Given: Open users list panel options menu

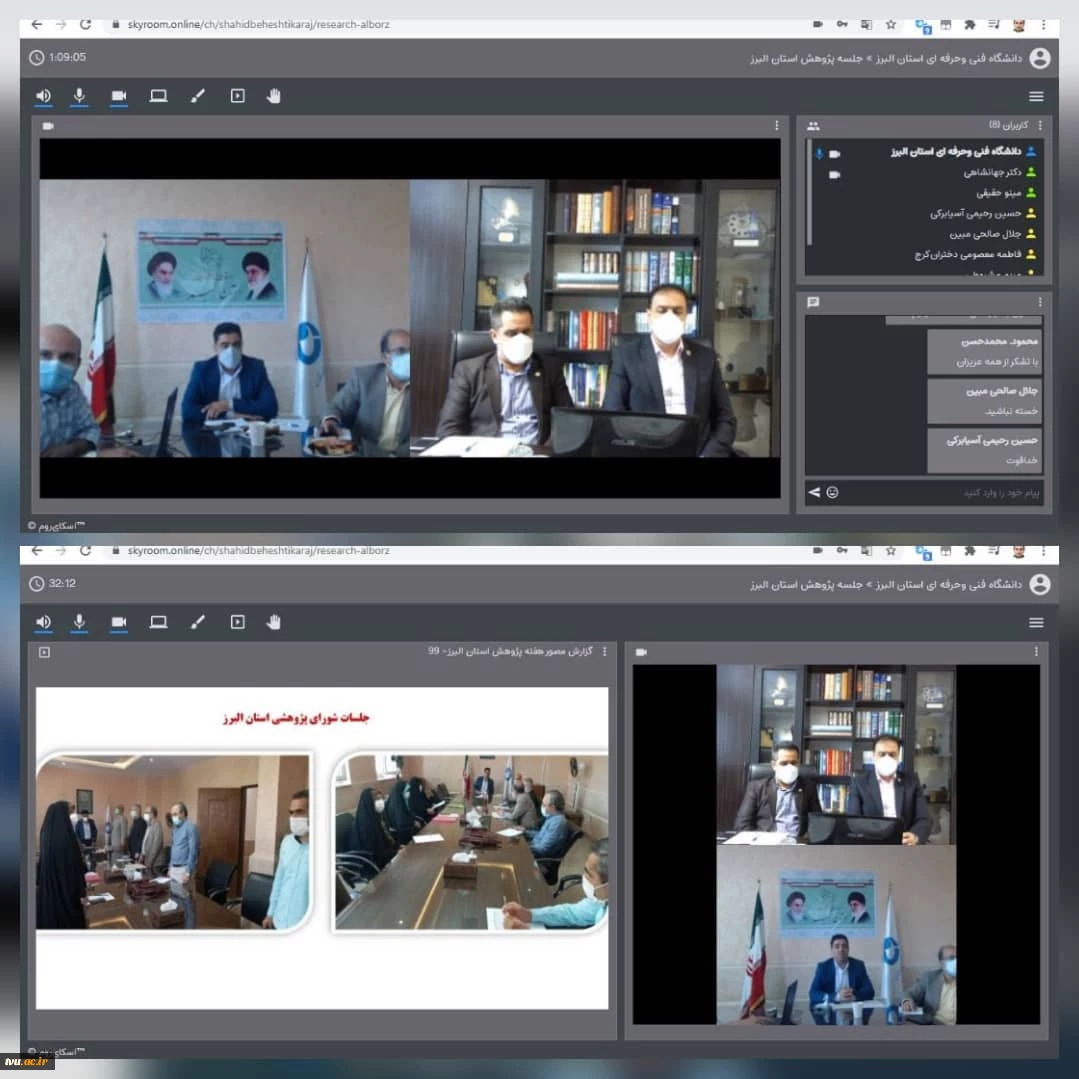Looking at the screenshot, I should click(x=1040, y=125).
